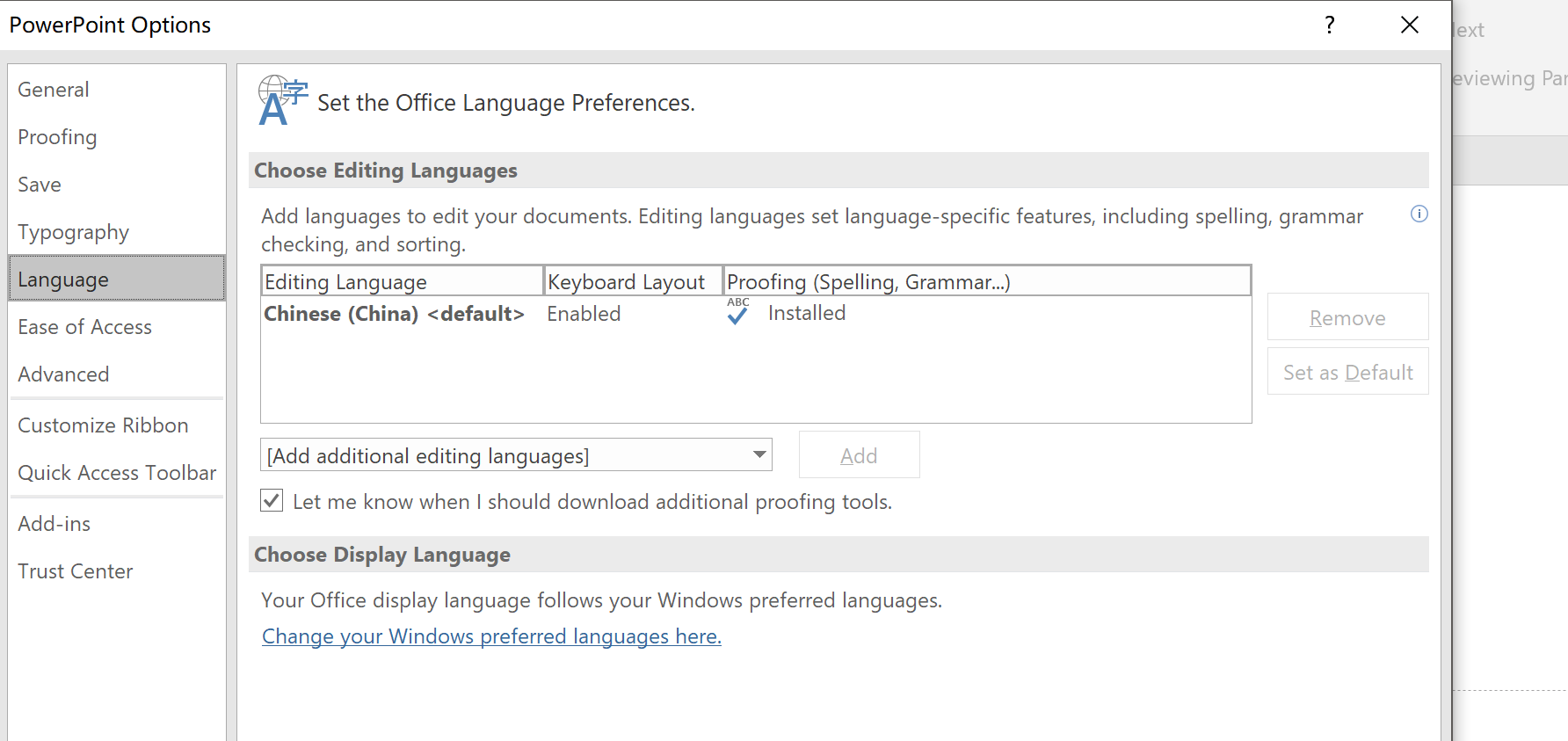This screenshot has height=741, width=1568.
Task: Select Proofing in the sidebar
Action: coord(116,137)
